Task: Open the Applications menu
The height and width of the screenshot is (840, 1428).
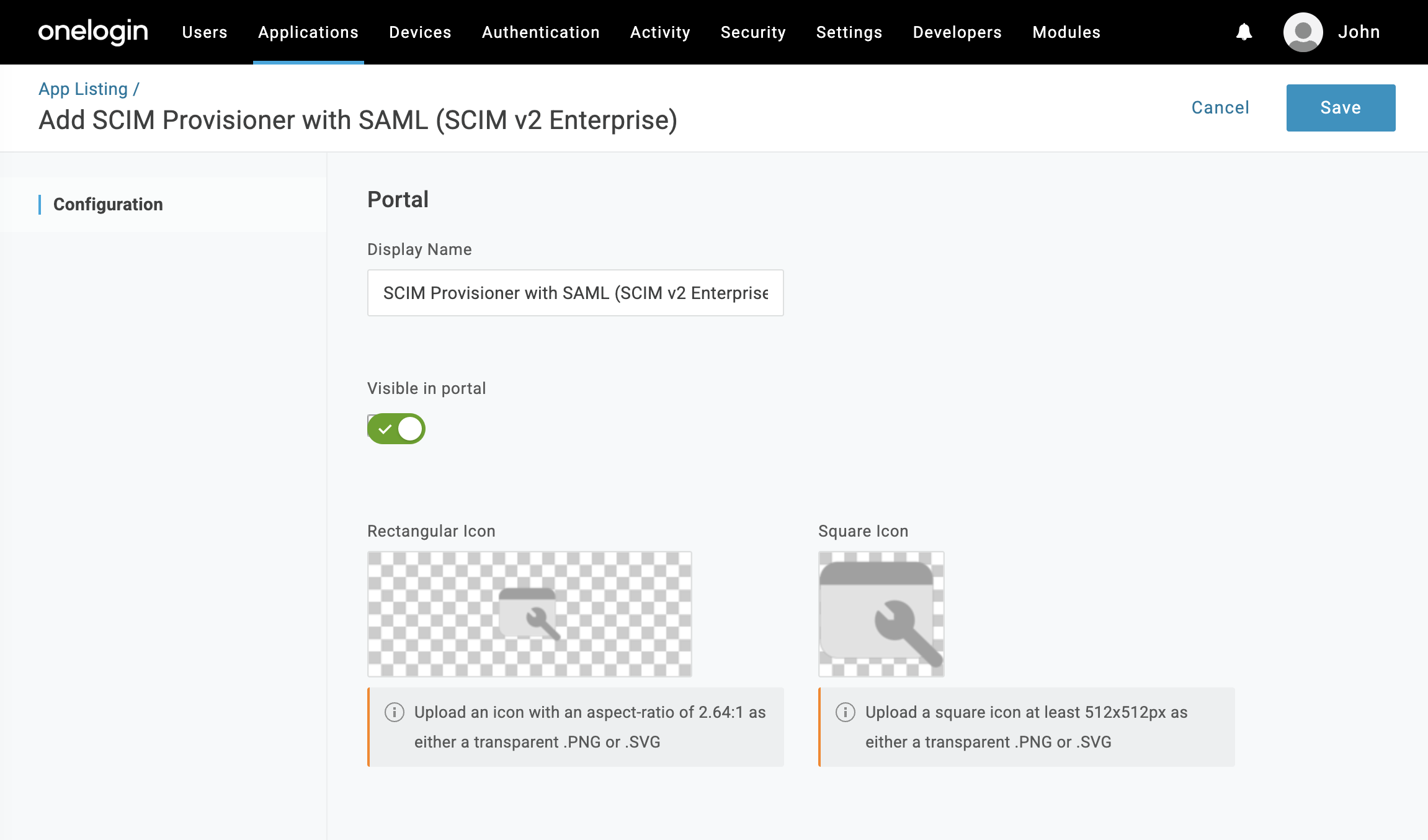Action: (308, 32)
